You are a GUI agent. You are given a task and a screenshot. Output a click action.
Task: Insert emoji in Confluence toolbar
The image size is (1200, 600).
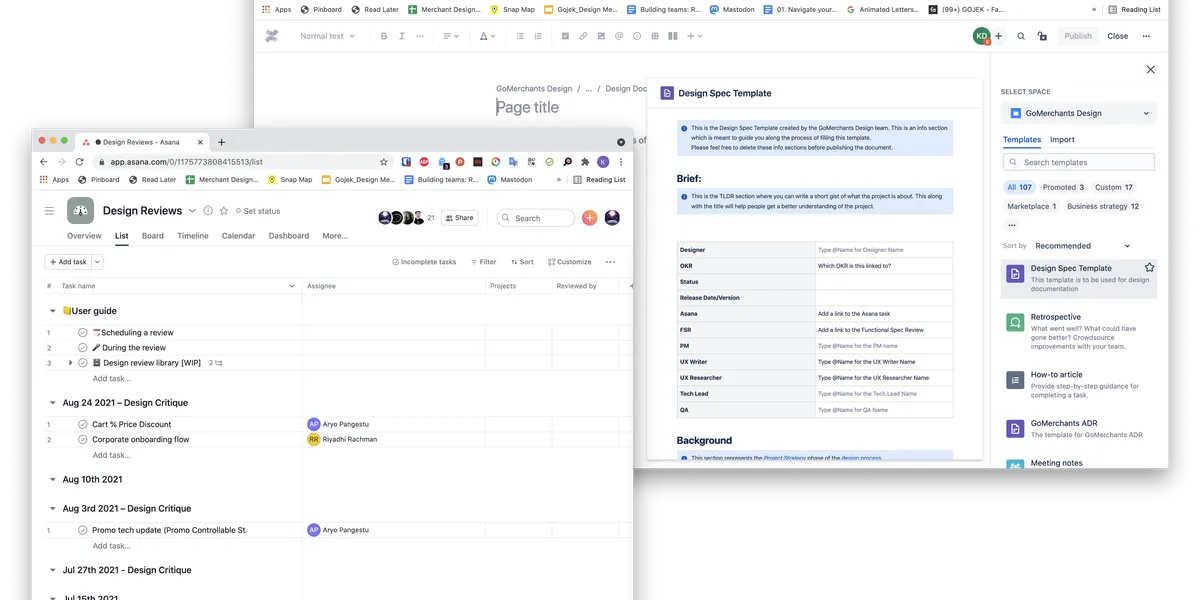point(637,36)
